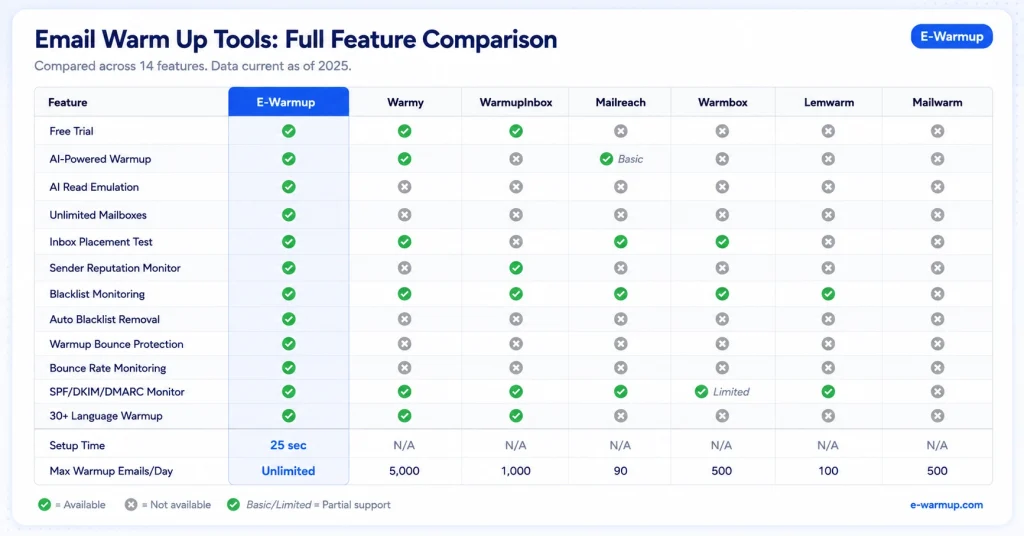Select the Lemwarm column header
1024x536 pixels.
pyautogui.click(x=829, y=102)
